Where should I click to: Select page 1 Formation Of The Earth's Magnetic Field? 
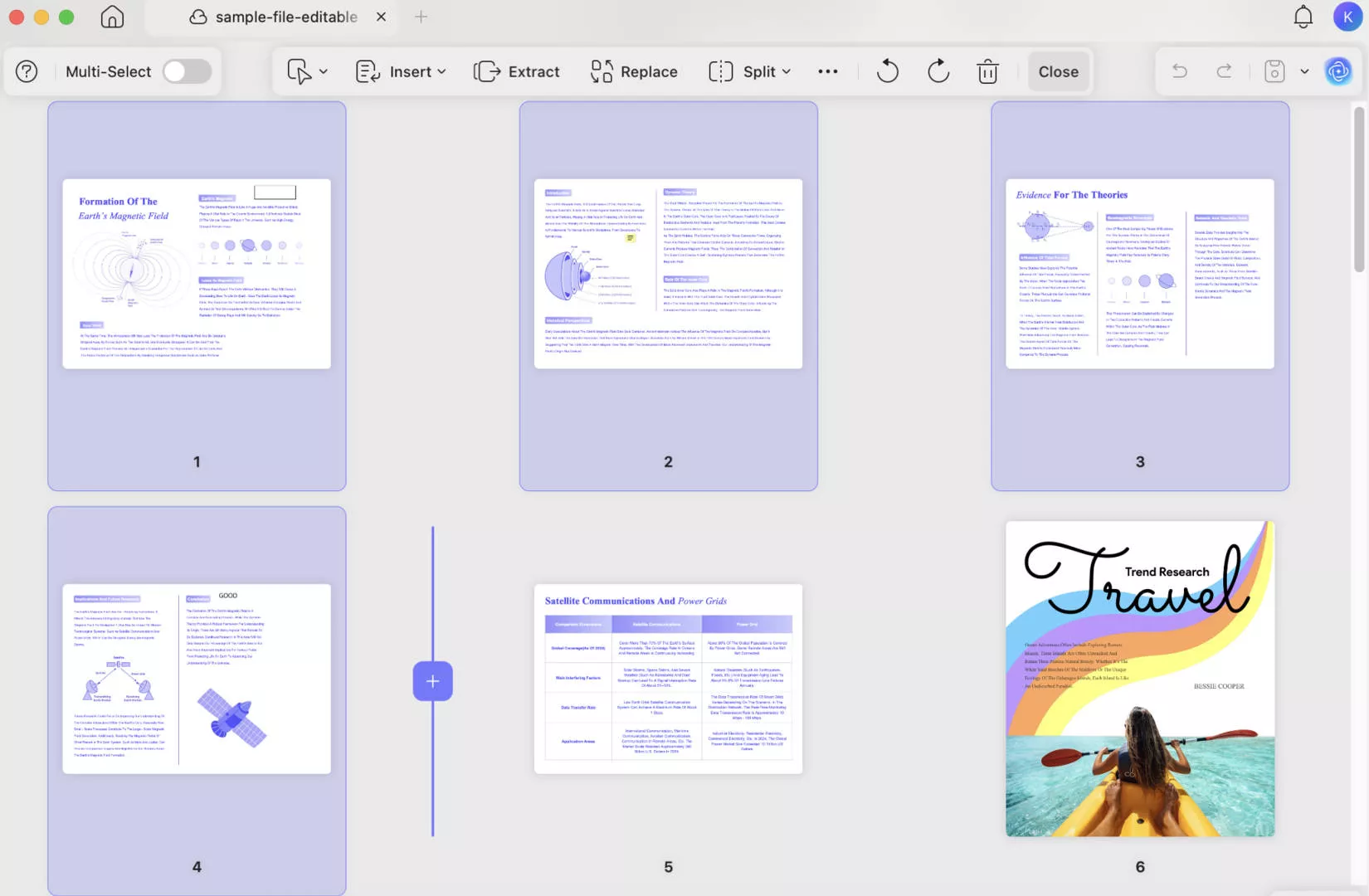(197, 274)
